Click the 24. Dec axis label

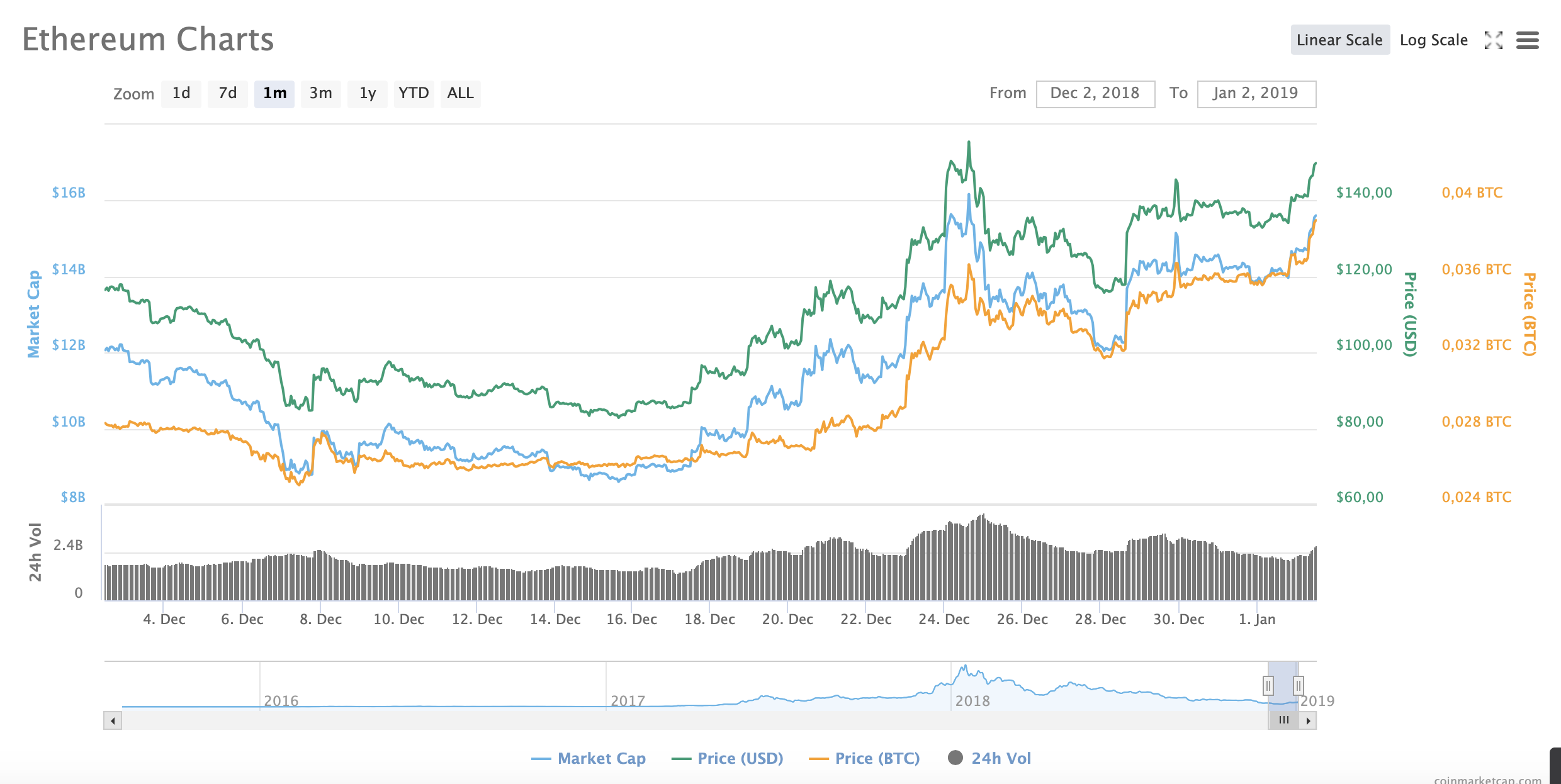pos(944,619)
